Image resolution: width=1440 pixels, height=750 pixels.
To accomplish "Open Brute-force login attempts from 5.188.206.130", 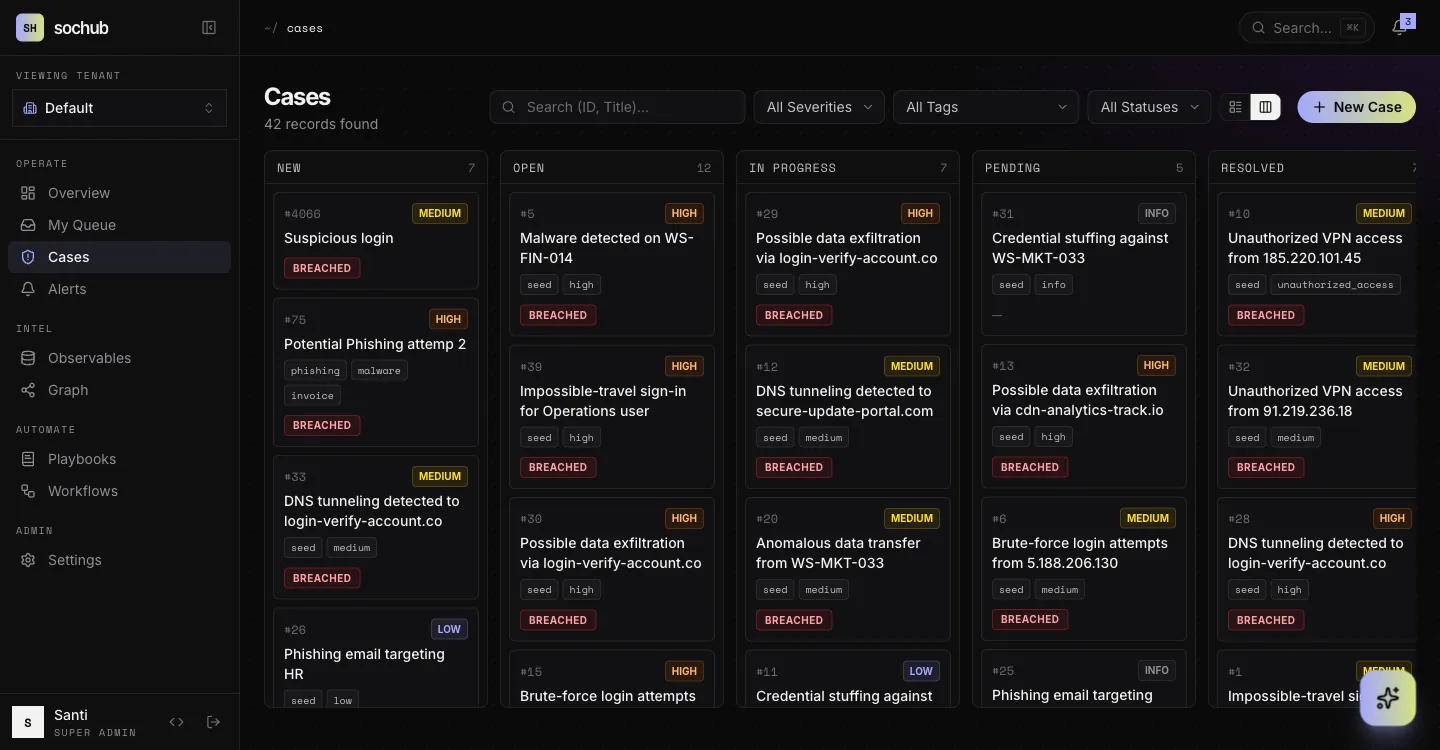I will 1084,569.
